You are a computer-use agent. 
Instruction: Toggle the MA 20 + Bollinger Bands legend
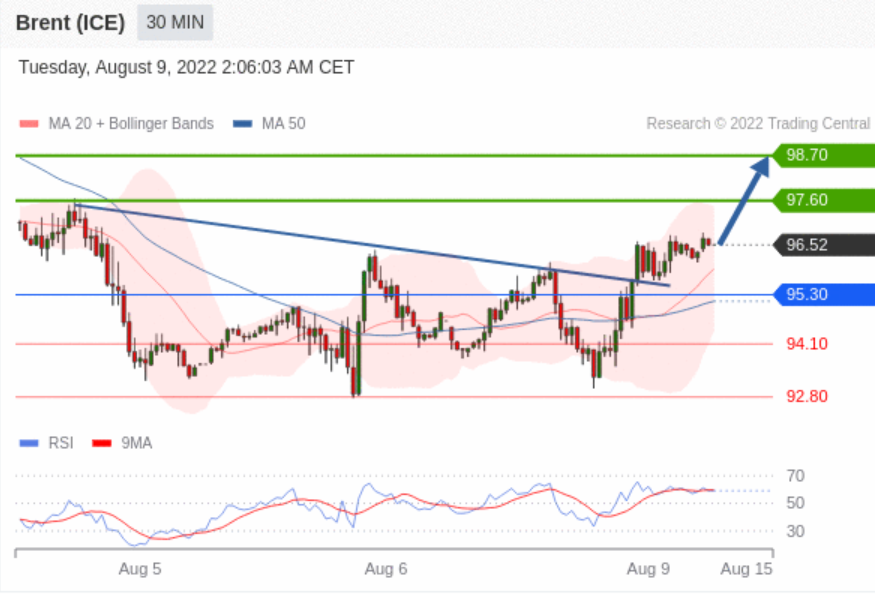point(118,124)
